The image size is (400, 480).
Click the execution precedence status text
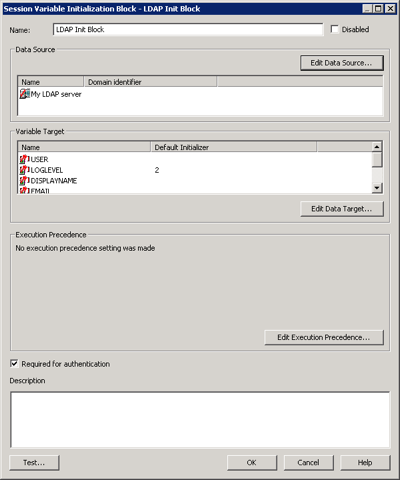(x=85, y=248)
